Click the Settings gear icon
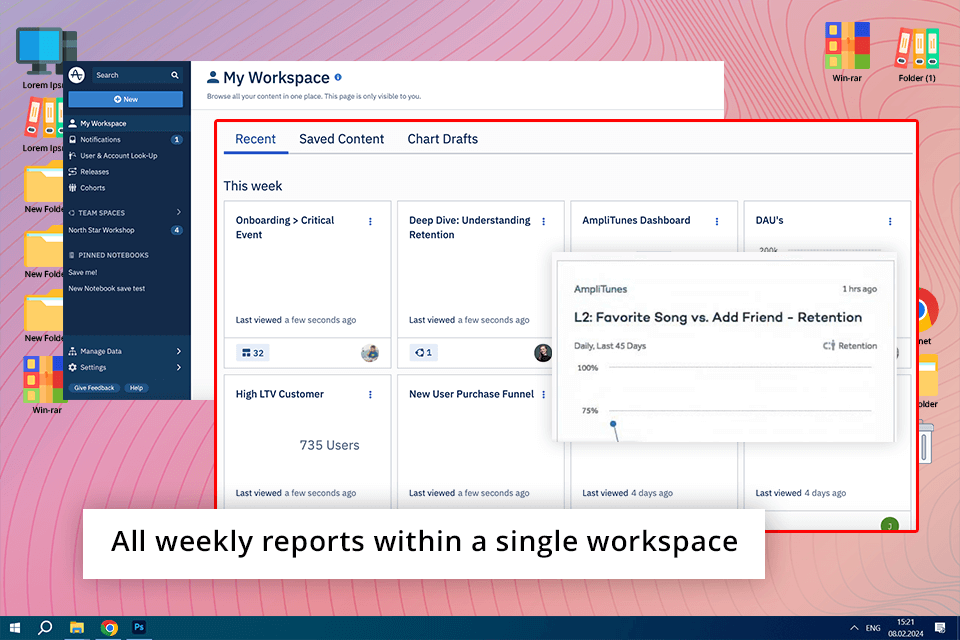Screen dimensions: 960x640 72,367
